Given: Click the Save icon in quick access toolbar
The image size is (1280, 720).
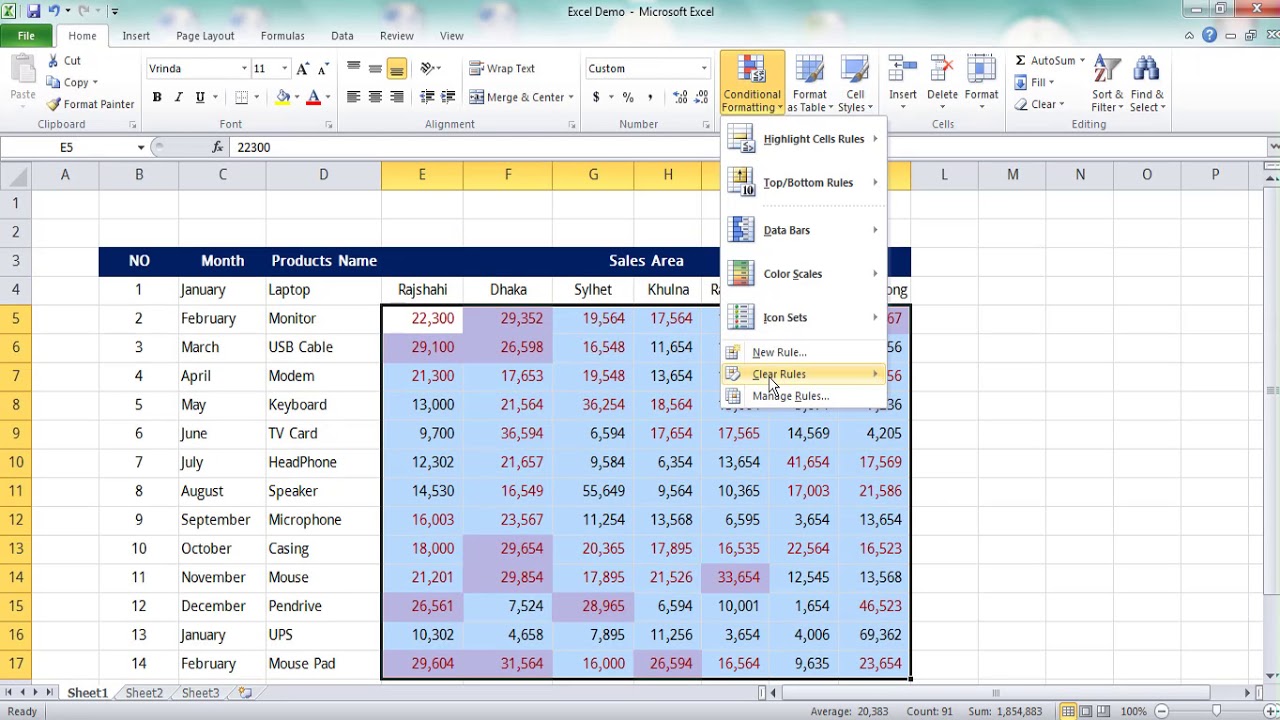Looking at the screenshot, I should [x=34, y=11].
